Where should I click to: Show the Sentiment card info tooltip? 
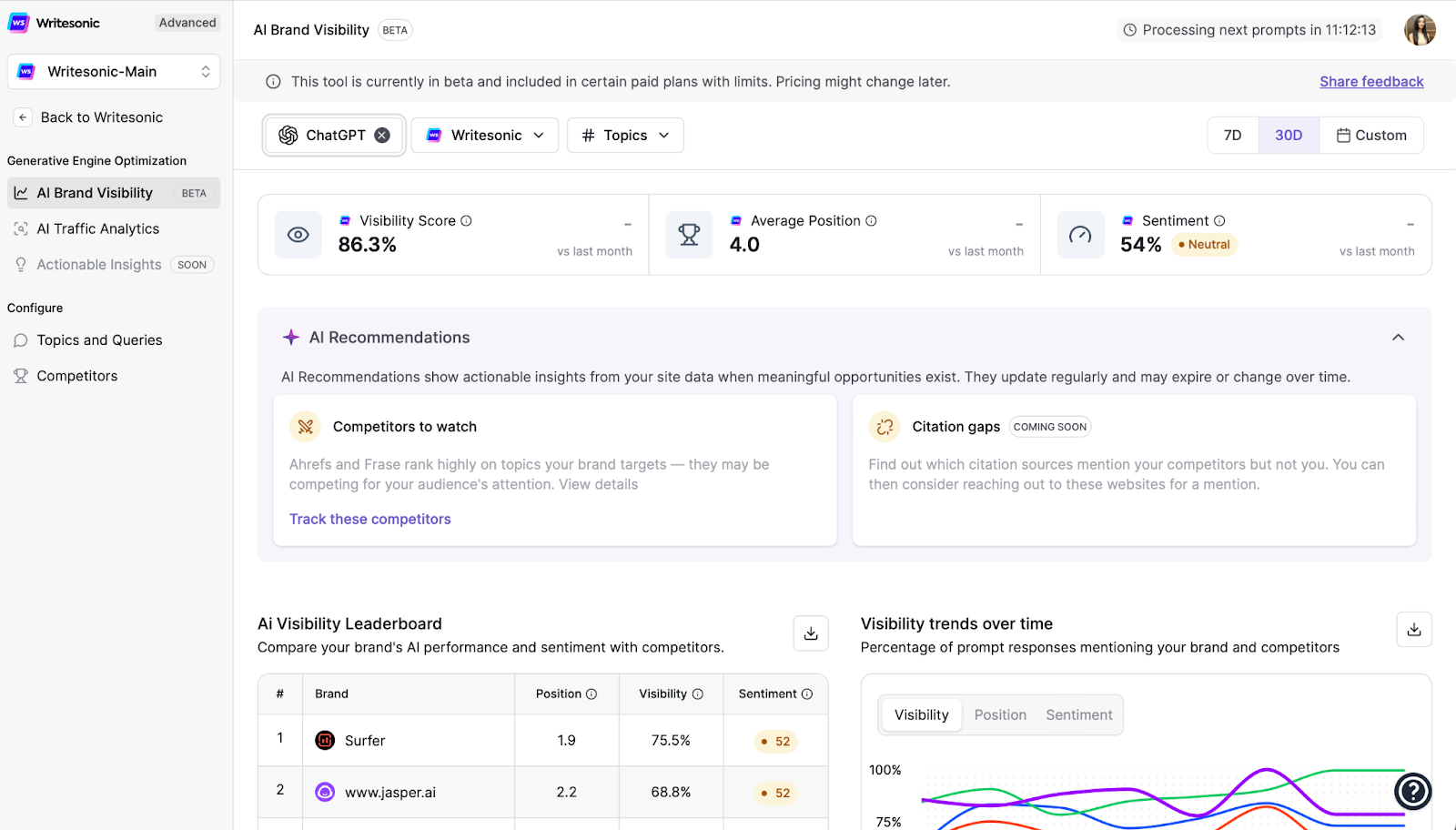(1219, 221)
